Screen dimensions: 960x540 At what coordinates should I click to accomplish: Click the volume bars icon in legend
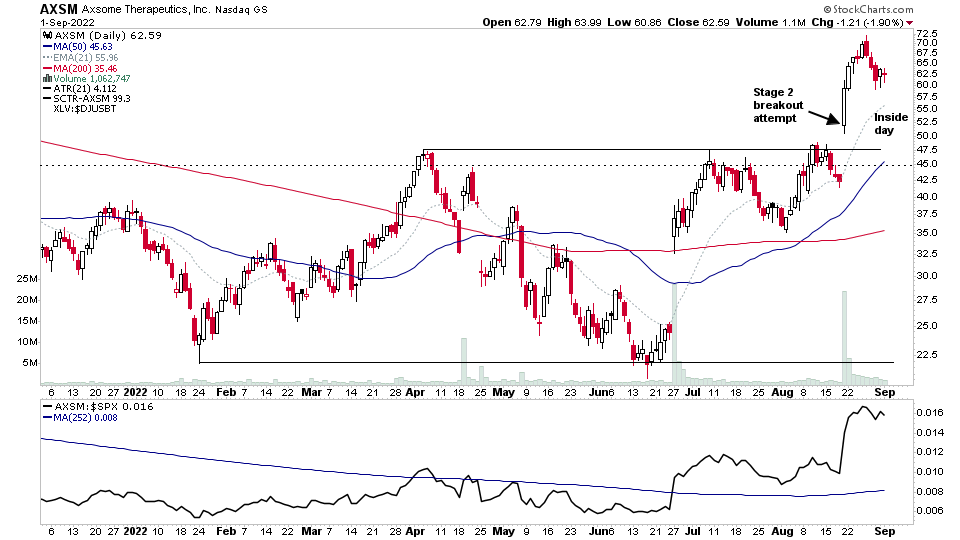tap(47, 78)
